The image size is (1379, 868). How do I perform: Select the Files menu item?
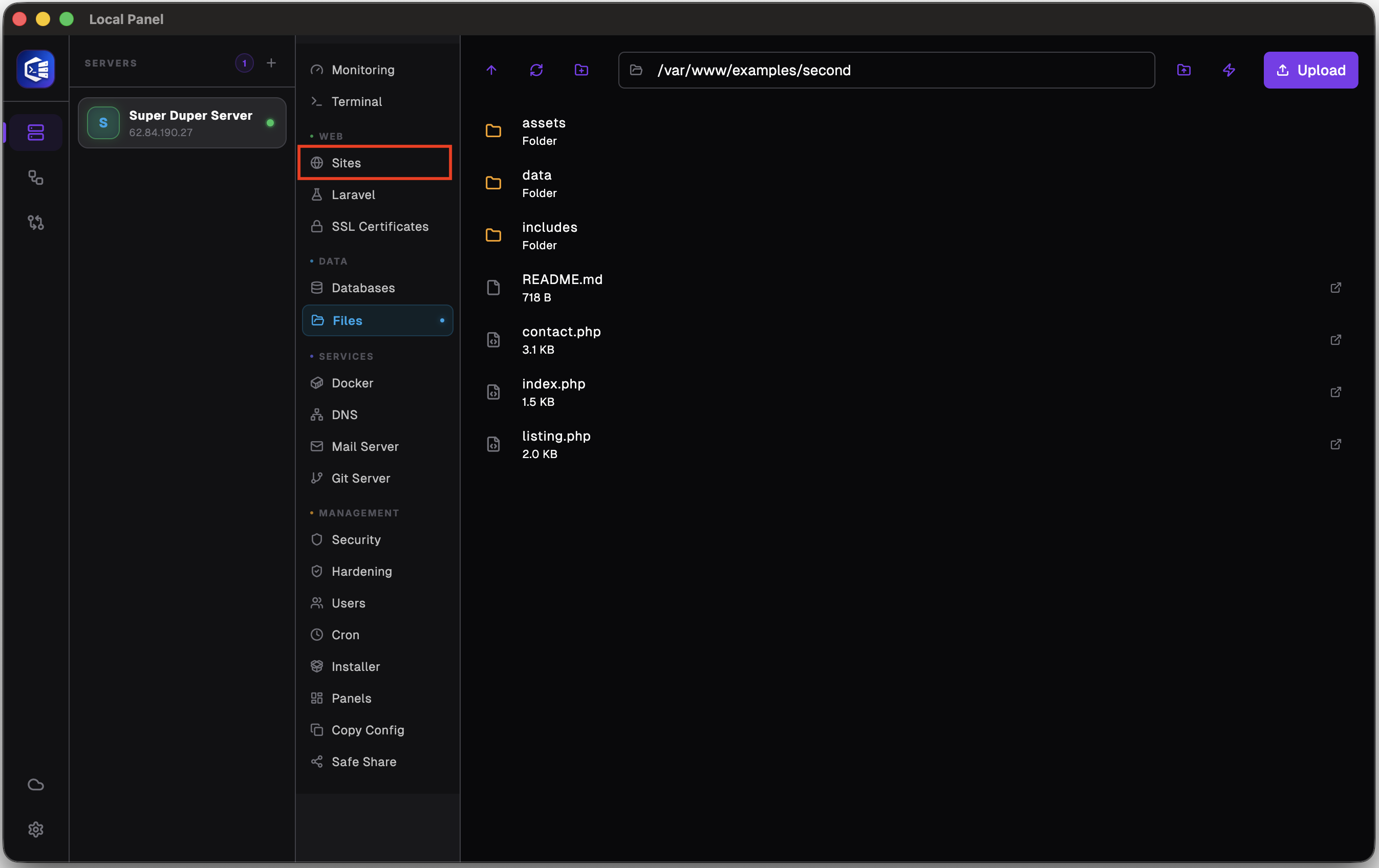click(x=377, y=320)
